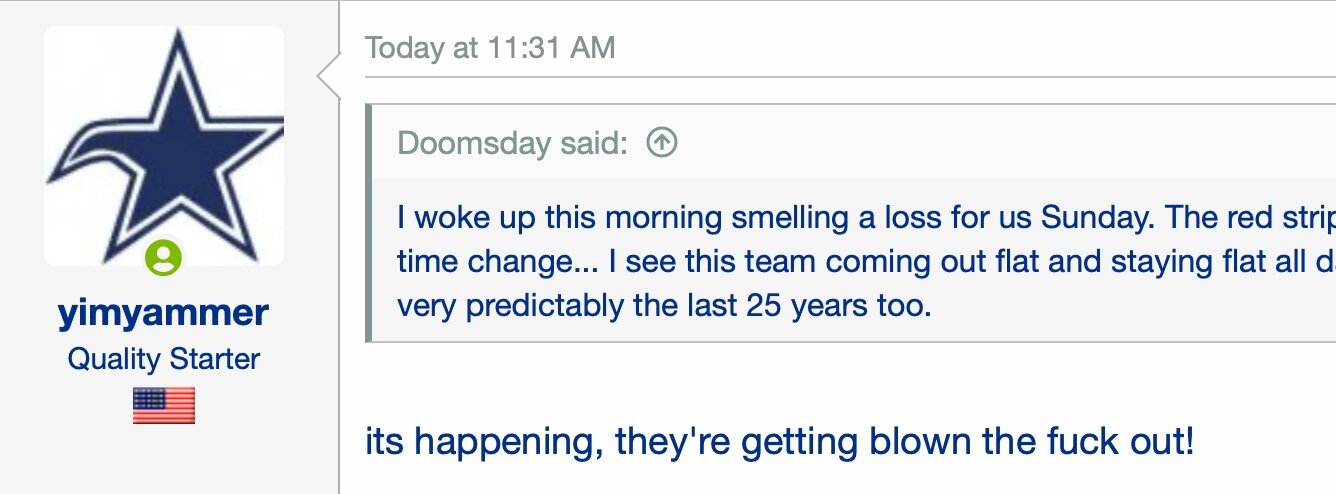Open yimyammer's user profile

pos(163,313)
